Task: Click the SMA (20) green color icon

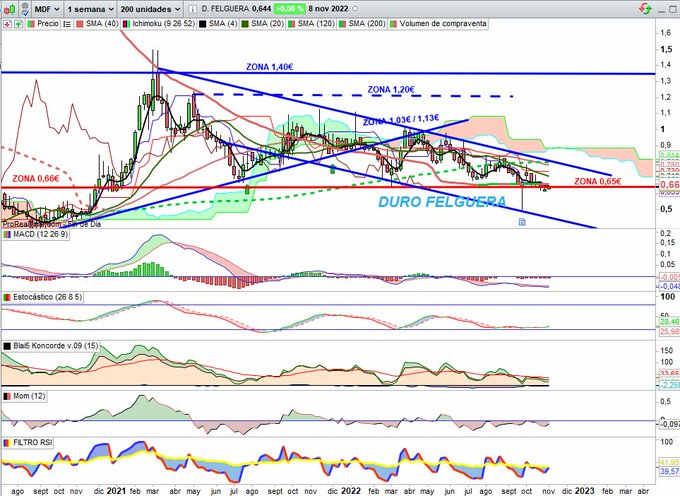Action: click(245, 24)
